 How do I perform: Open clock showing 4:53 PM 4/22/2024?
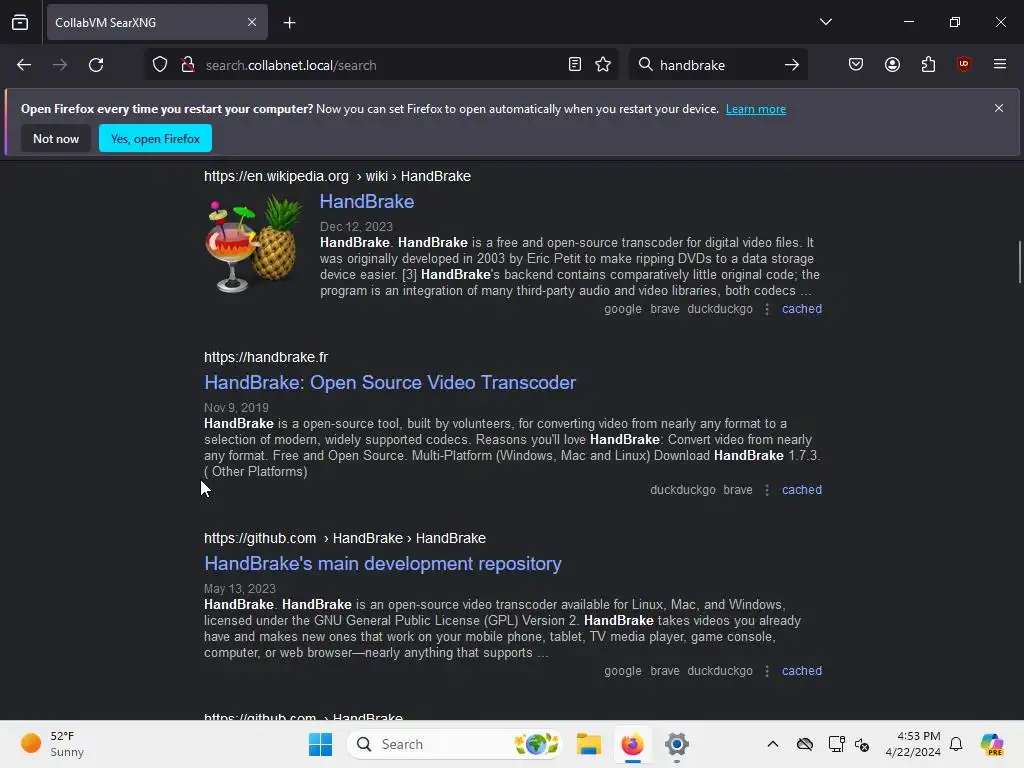click(x=913, y=744)
